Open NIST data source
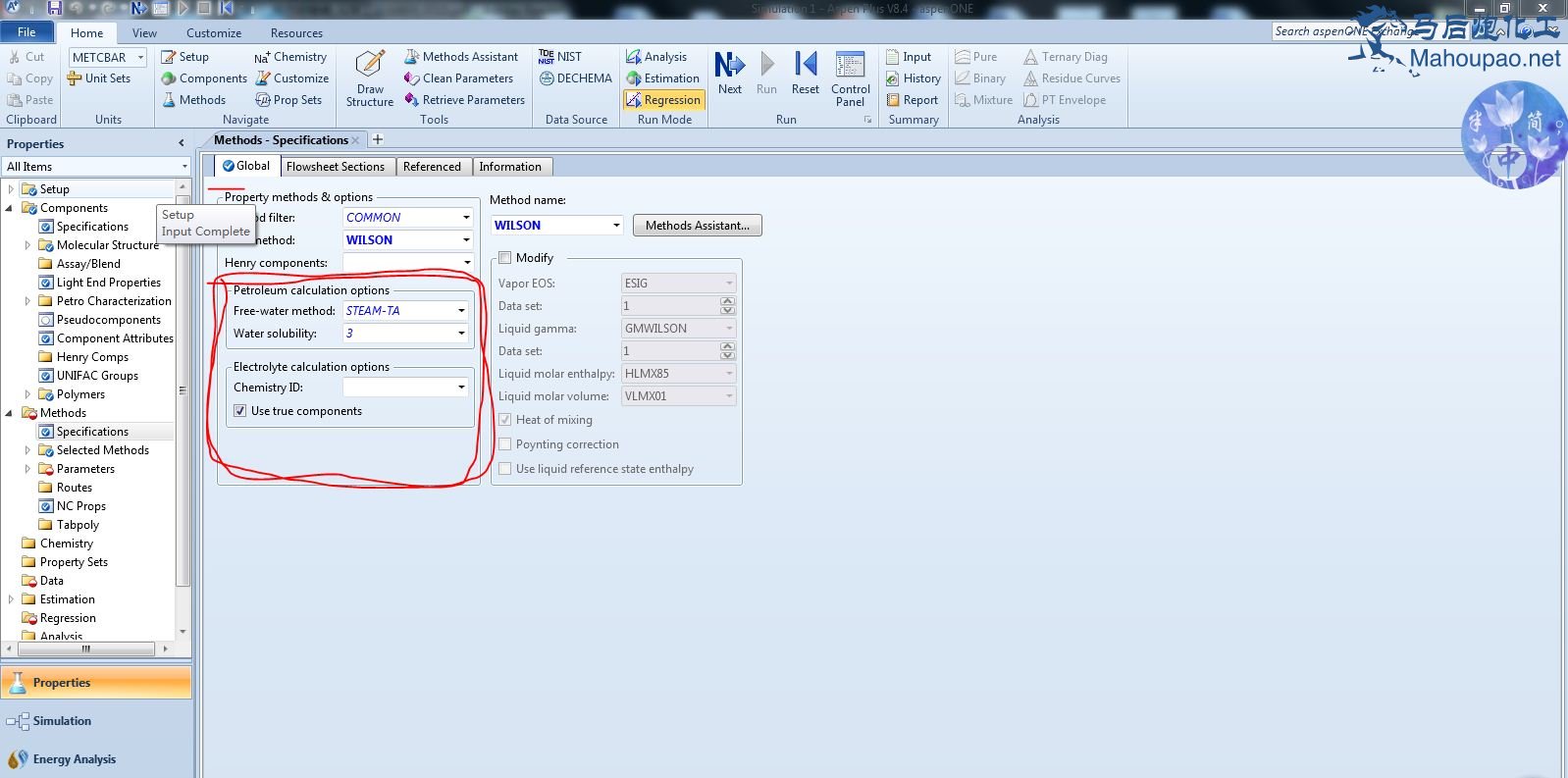Image resolution: width=1568 pixels, height=778 pixels. click(560, 57)
